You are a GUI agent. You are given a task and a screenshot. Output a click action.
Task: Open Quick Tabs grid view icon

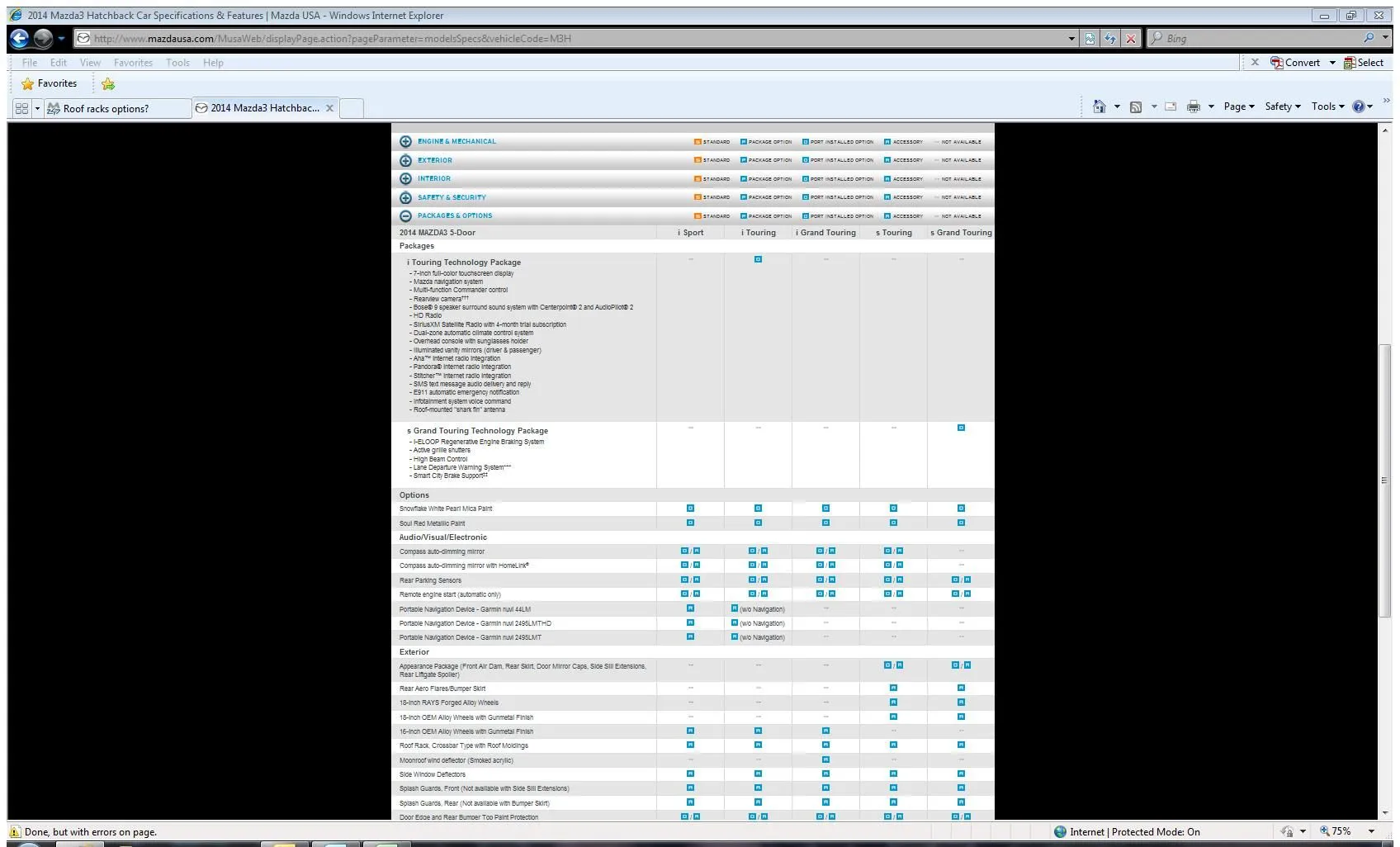tap(21, 108)
